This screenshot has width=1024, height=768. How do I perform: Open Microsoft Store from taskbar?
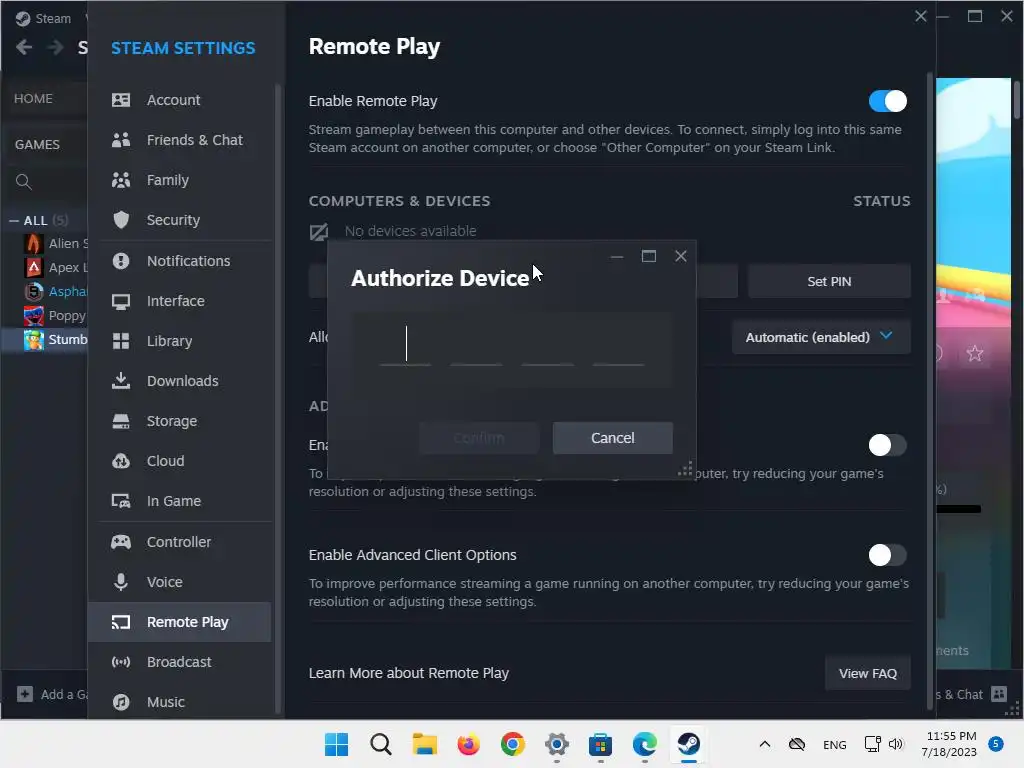coord(600,744)
